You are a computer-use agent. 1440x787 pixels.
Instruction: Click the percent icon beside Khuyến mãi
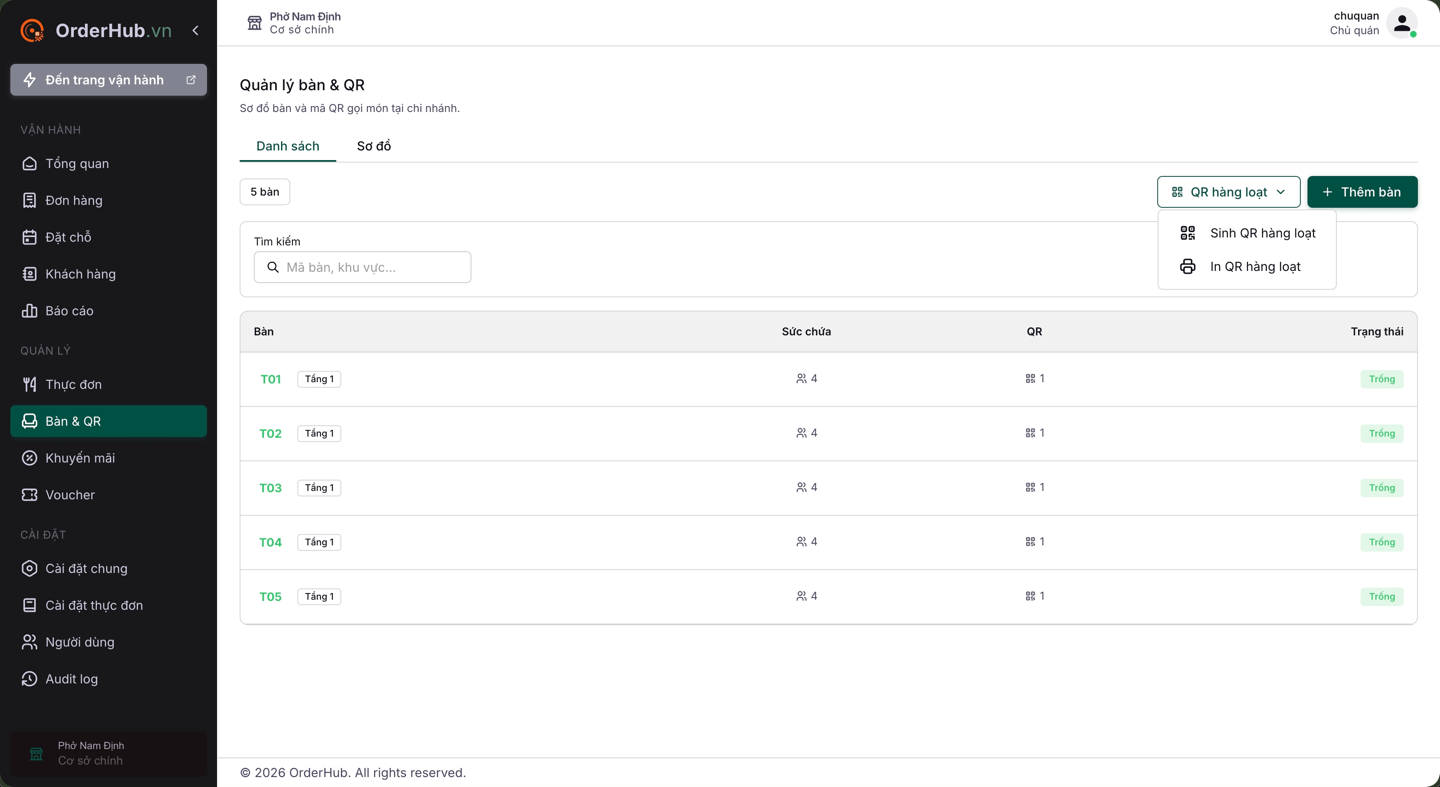click(29, 458)
